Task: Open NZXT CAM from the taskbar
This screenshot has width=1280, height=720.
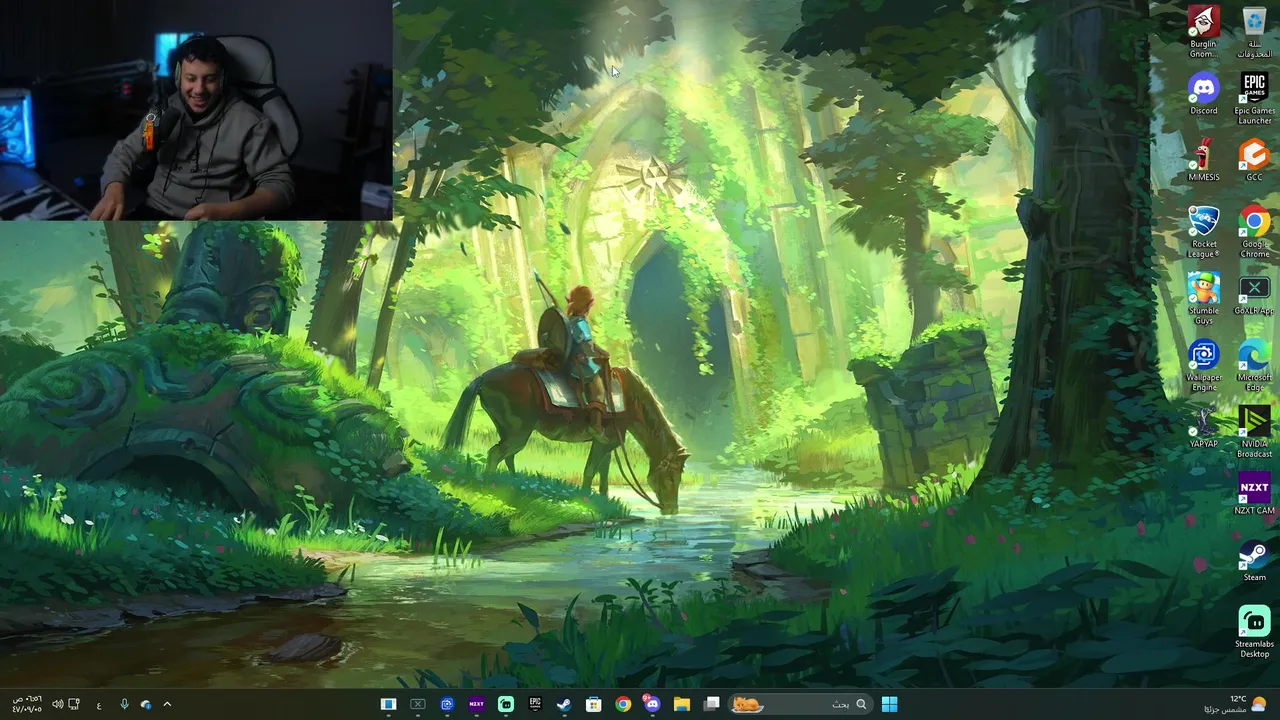Action: point(476,704)
